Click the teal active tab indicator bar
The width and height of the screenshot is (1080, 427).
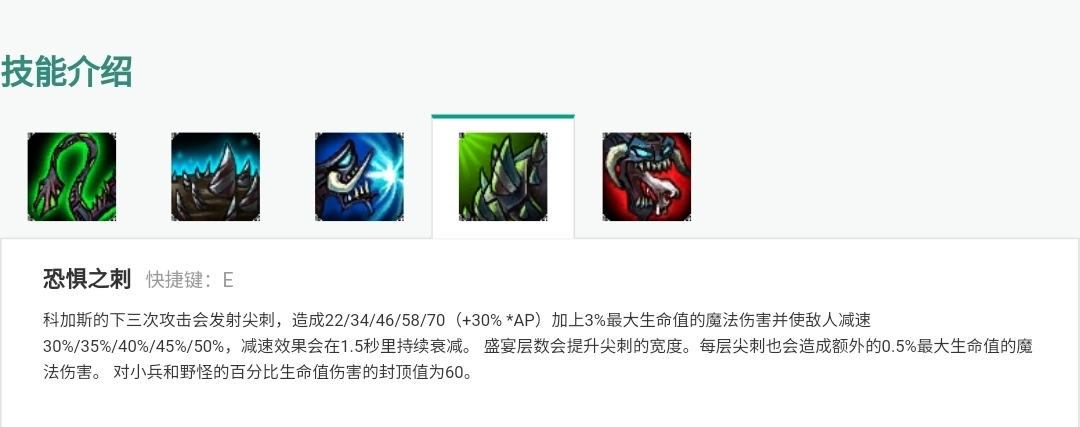[x=503, y=116]
